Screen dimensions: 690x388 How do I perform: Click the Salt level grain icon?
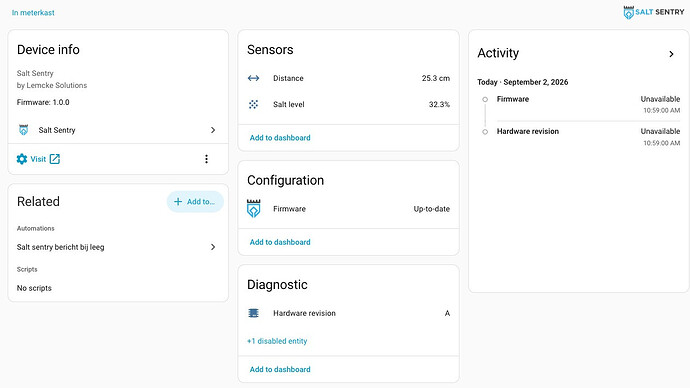click(253, 104)
